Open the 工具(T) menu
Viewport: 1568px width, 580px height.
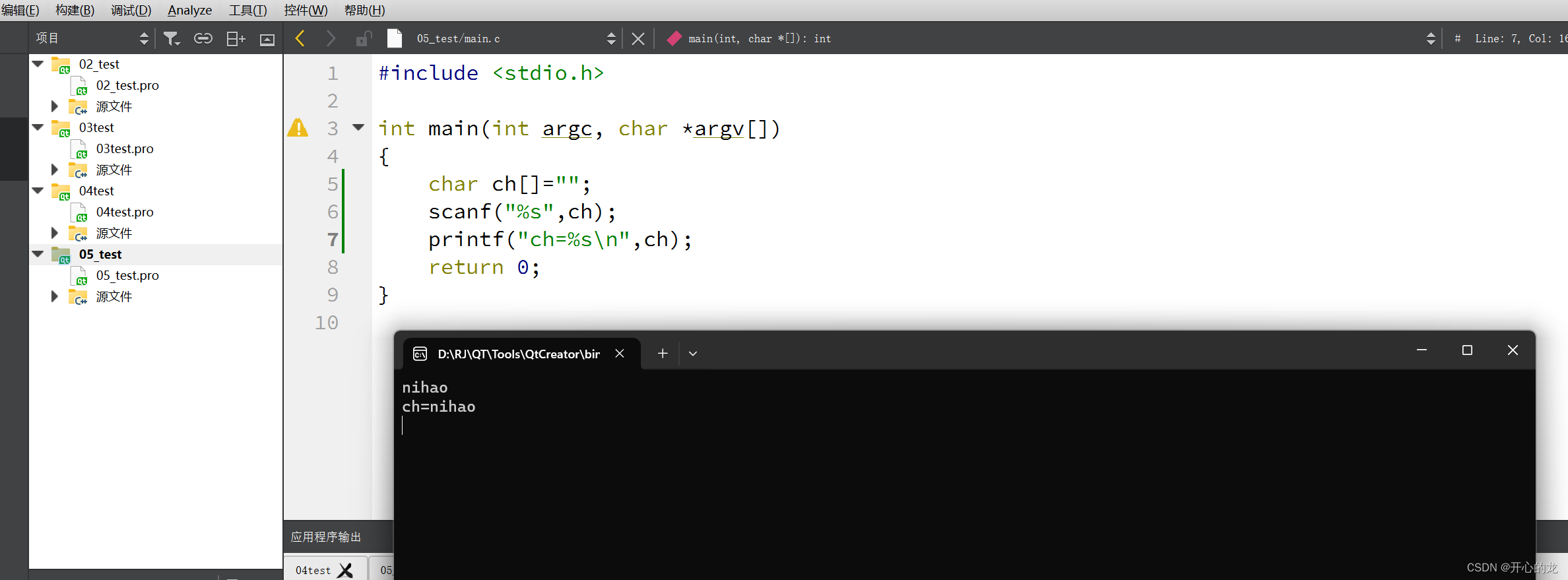click(x=247, y=10)
